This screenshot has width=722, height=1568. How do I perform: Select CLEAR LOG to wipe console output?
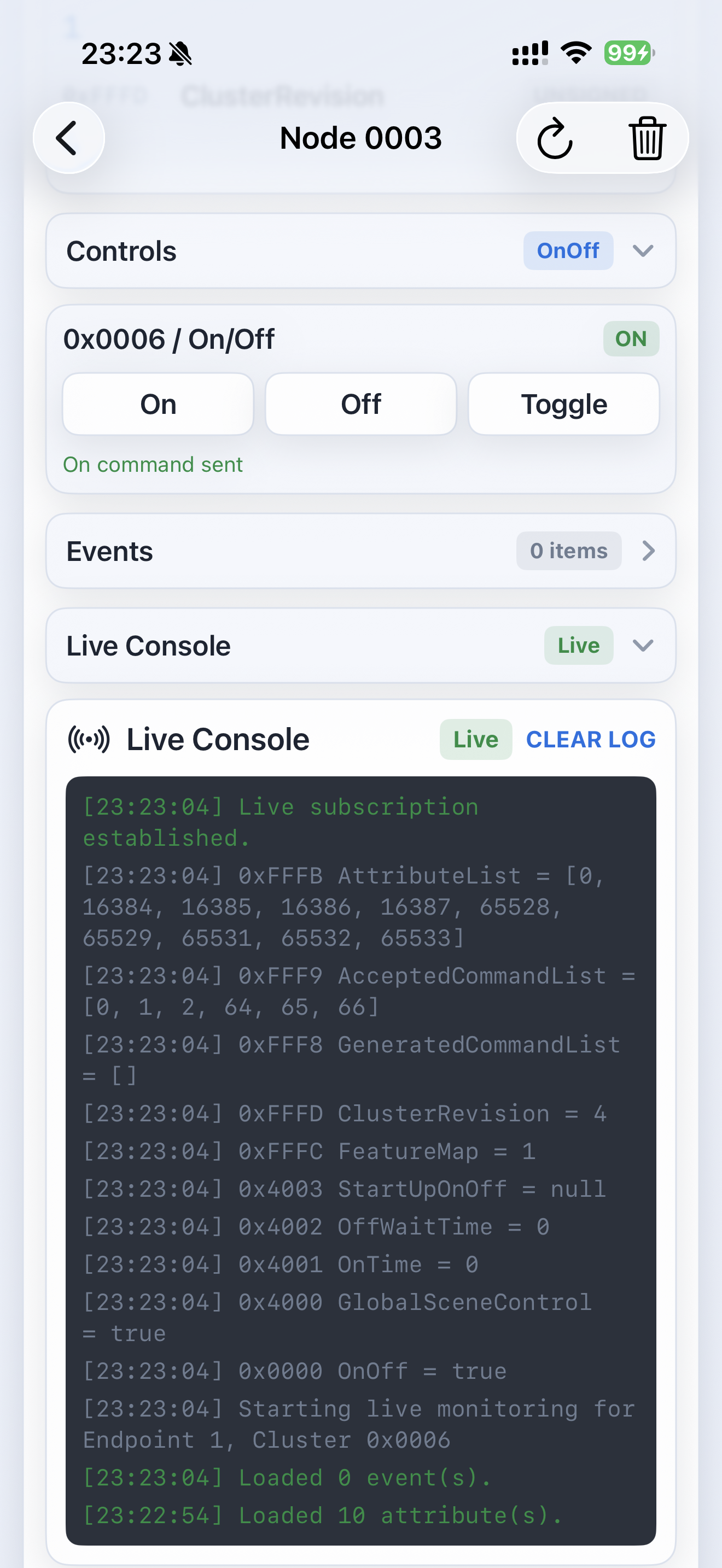(x=591, y=738)
